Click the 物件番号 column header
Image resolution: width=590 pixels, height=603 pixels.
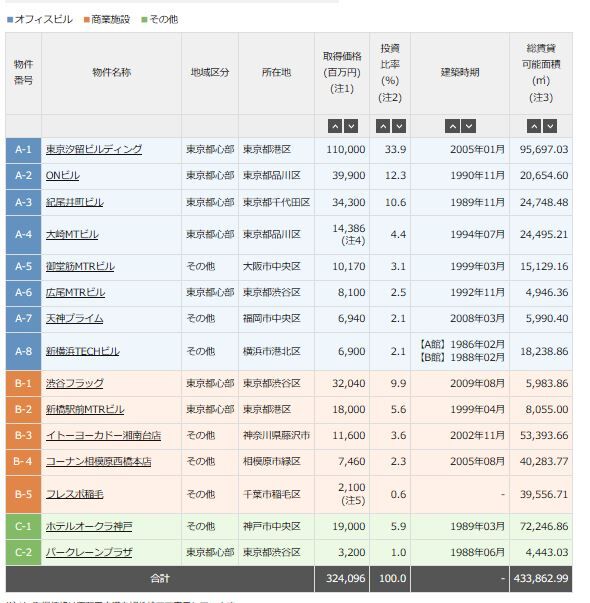[23, 73]
